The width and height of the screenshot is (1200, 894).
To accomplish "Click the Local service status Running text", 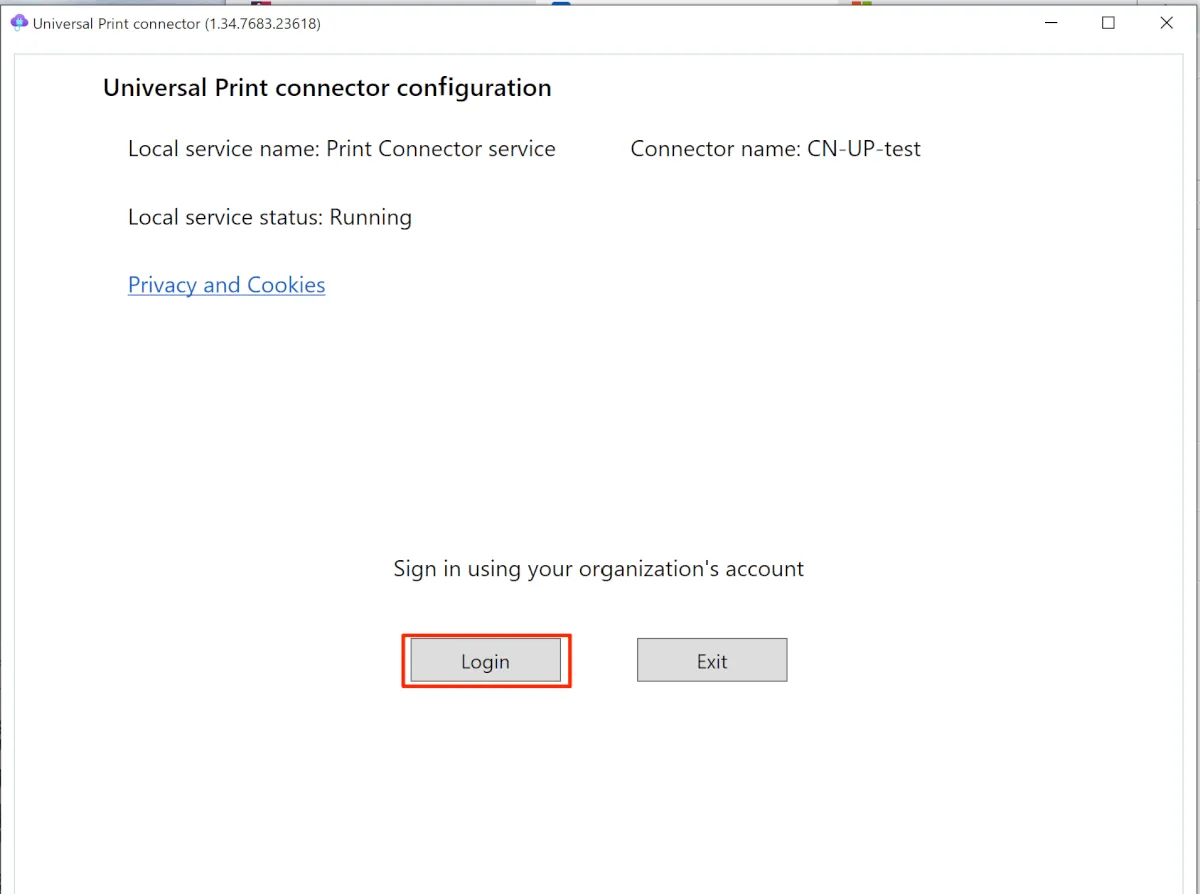I will (269, 217).
